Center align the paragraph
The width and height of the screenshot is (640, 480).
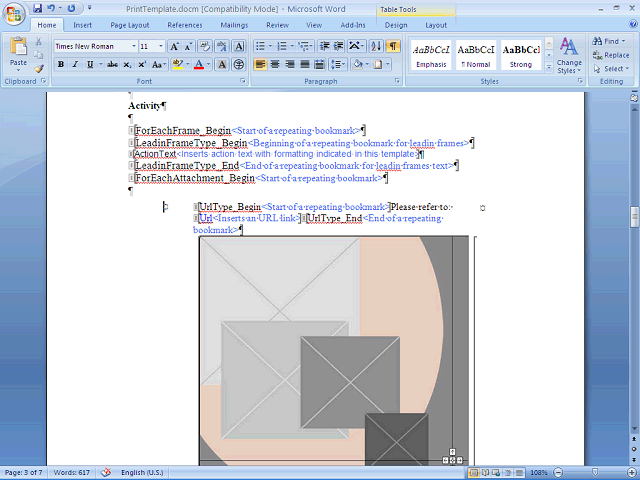(x=275, y=64)
